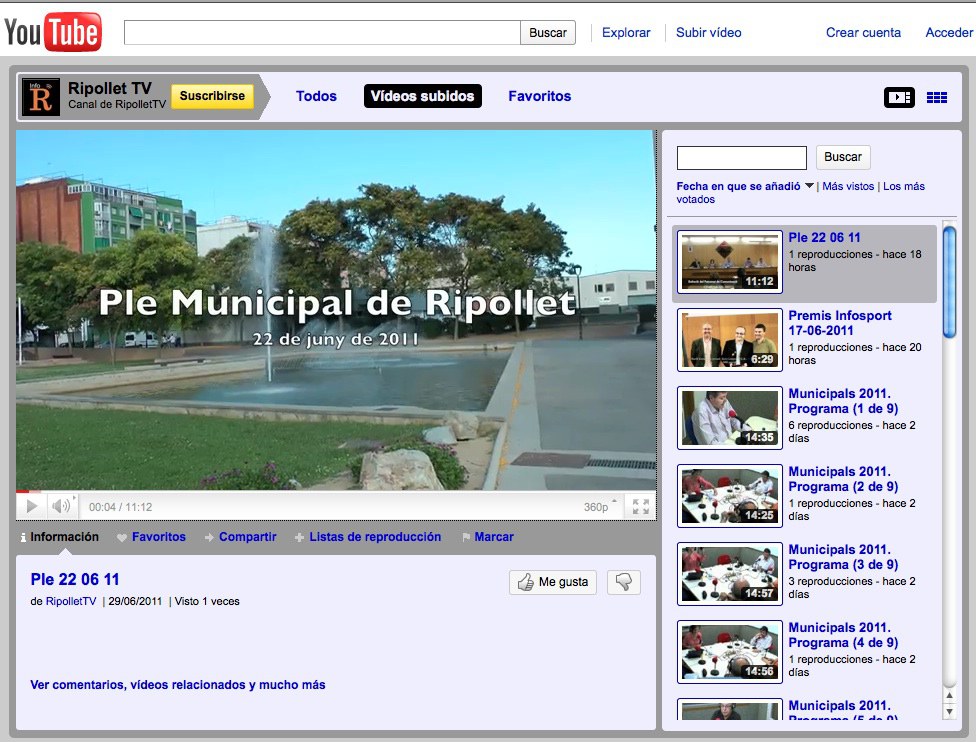Switch to grid view layout icon
The width and height of the screenshot is (976, 742).
click(x=936, y=97)
